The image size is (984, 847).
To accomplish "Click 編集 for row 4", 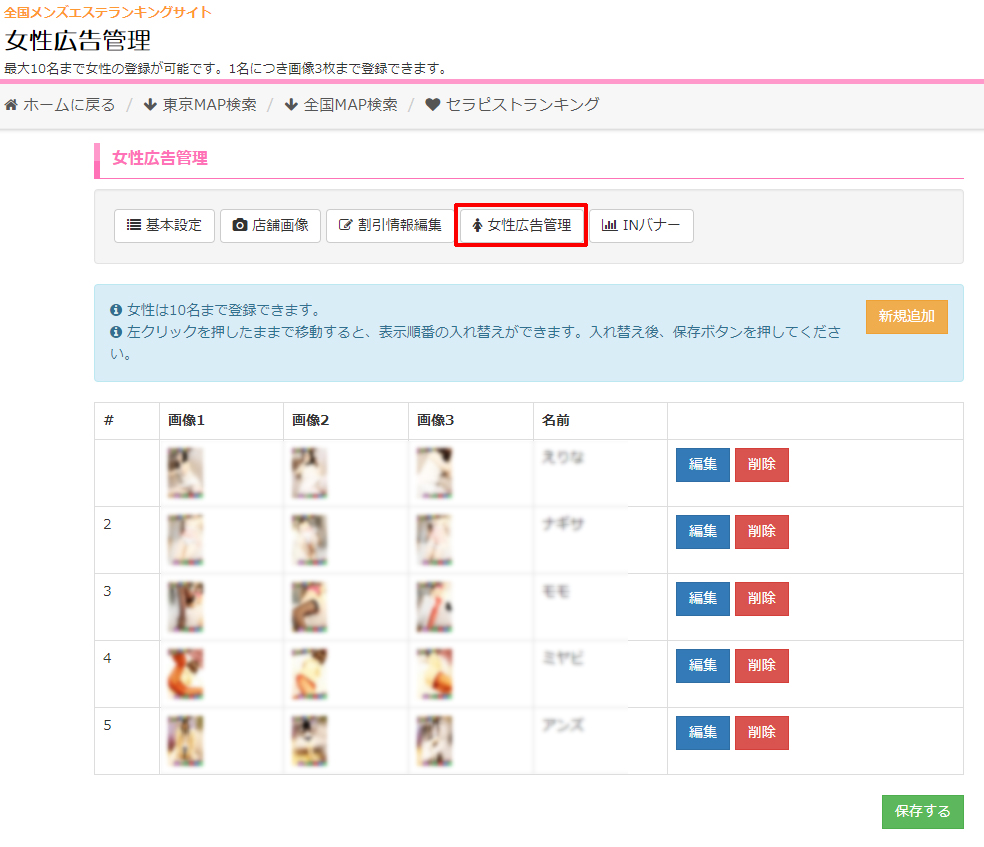I will tap(703, 666).
